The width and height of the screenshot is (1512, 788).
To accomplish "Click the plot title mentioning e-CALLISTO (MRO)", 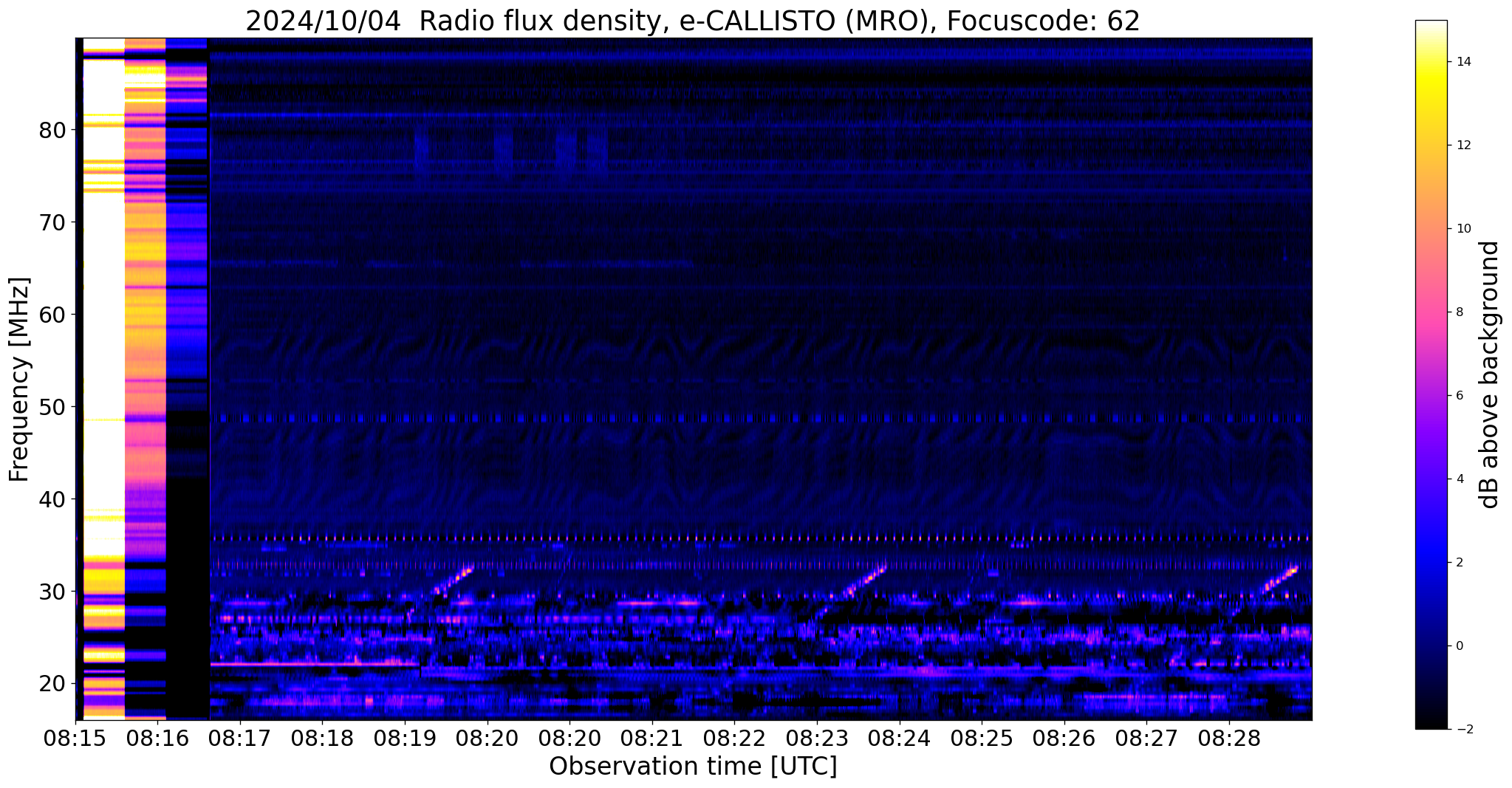I will [693, 21].
